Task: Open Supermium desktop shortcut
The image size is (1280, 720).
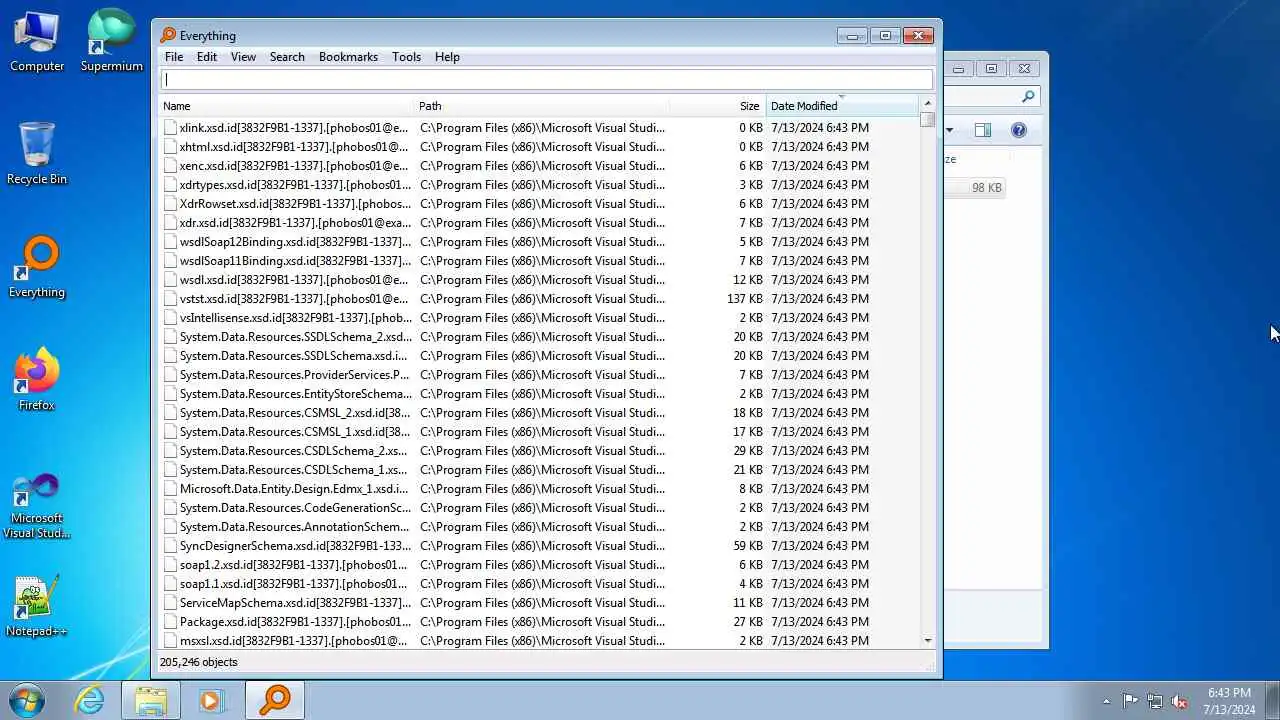Action: point(111,41)
